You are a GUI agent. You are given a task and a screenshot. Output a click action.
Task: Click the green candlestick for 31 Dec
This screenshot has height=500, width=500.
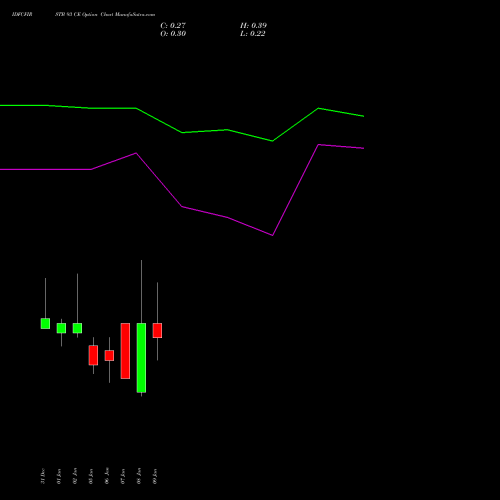[45, 324]
